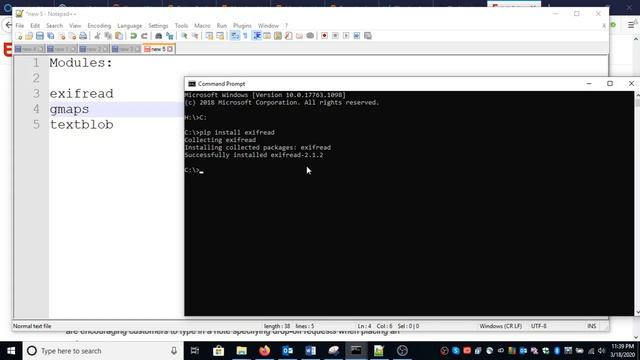The width and height of the screenshot is (640, 360).
Task: Click Copy icon in Notepad++ toolbar
Action: (108, 36)
